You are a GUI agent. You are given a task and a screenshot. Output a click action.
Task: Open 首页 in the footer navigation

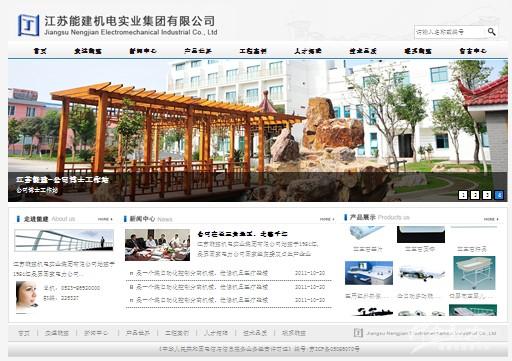pyautogui.click(x=24, y=333)
